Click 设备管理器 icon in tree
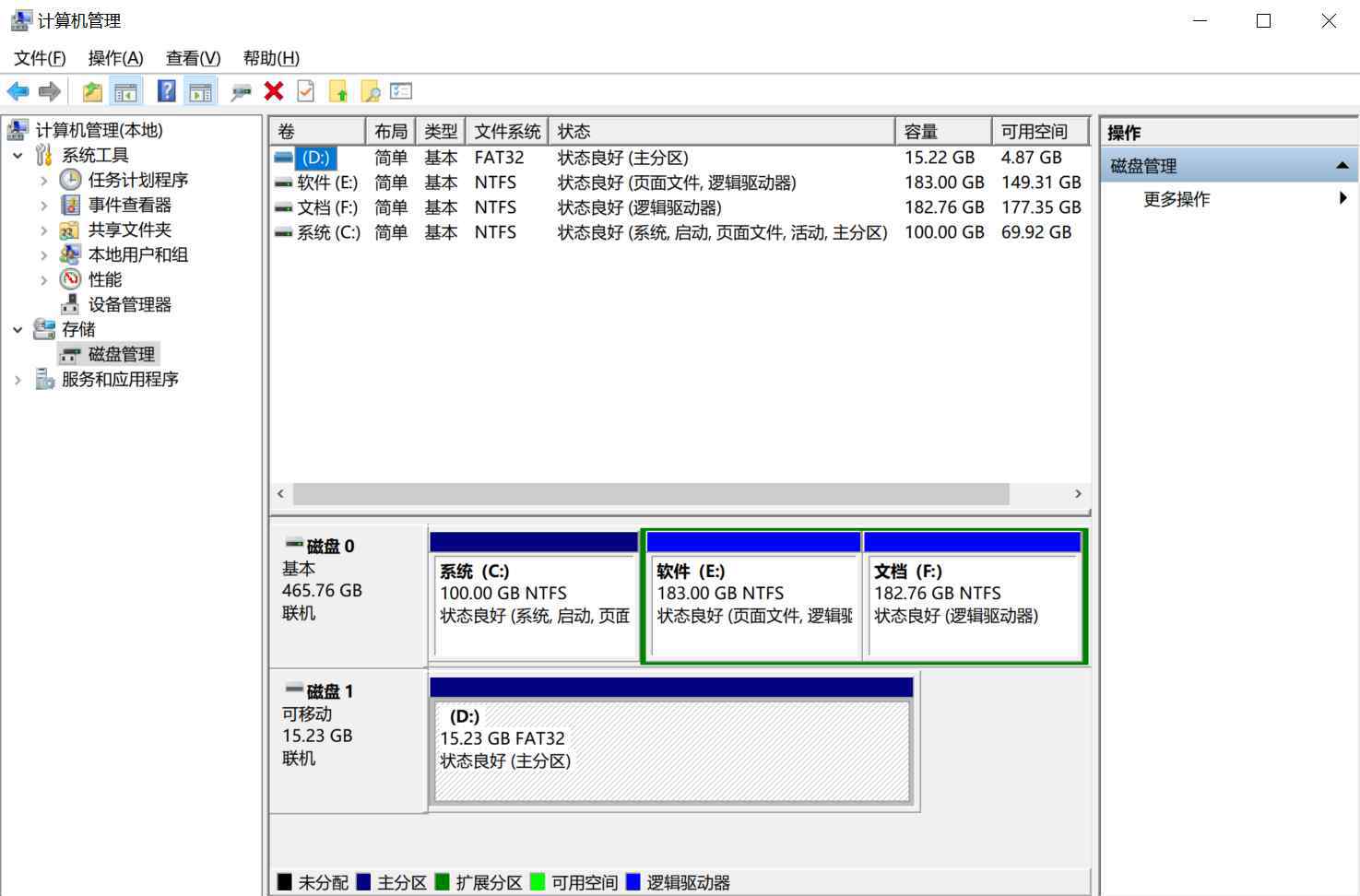Screen dimensions: 1360x896 pos(70,304)
